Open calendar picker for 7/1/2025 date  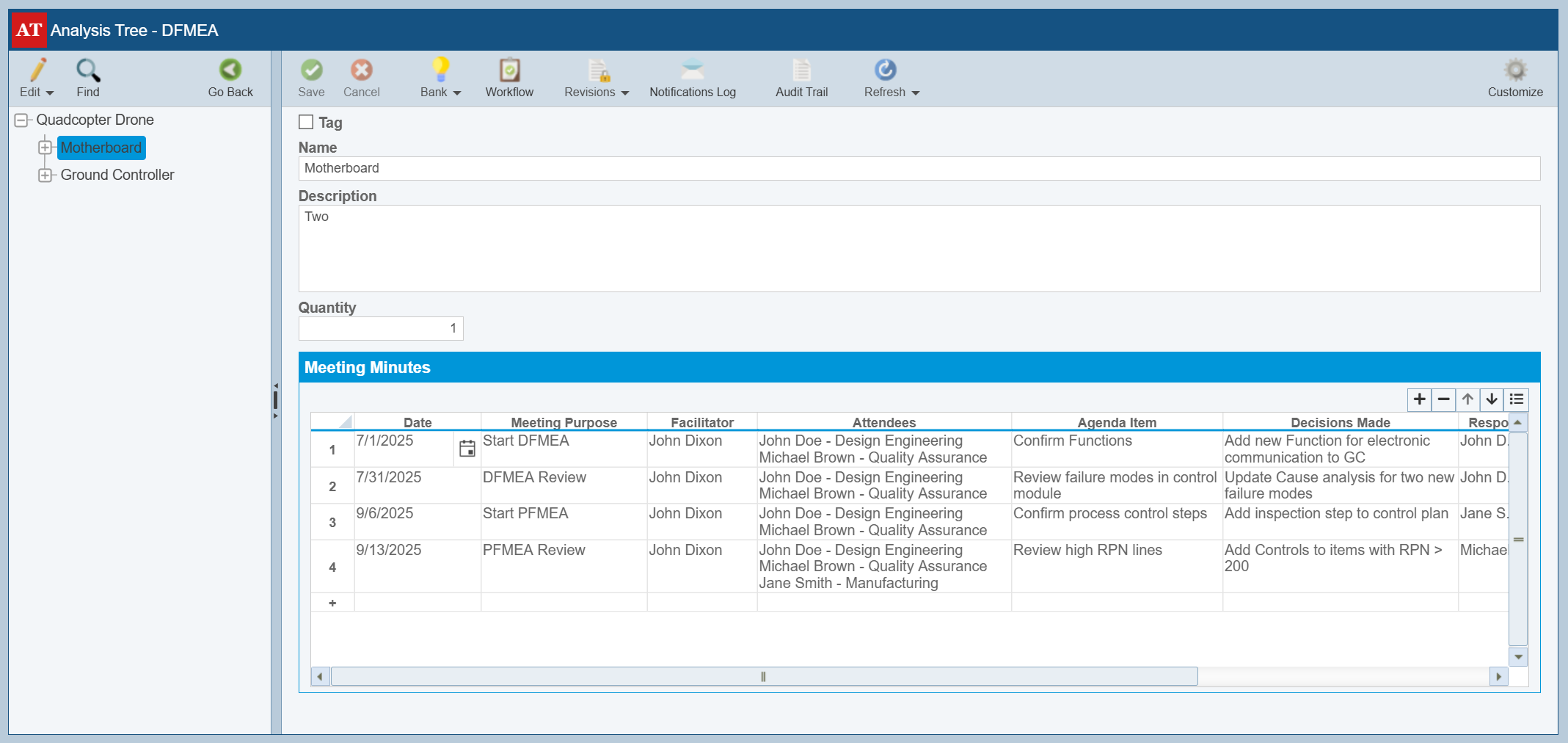click(467, 449)
